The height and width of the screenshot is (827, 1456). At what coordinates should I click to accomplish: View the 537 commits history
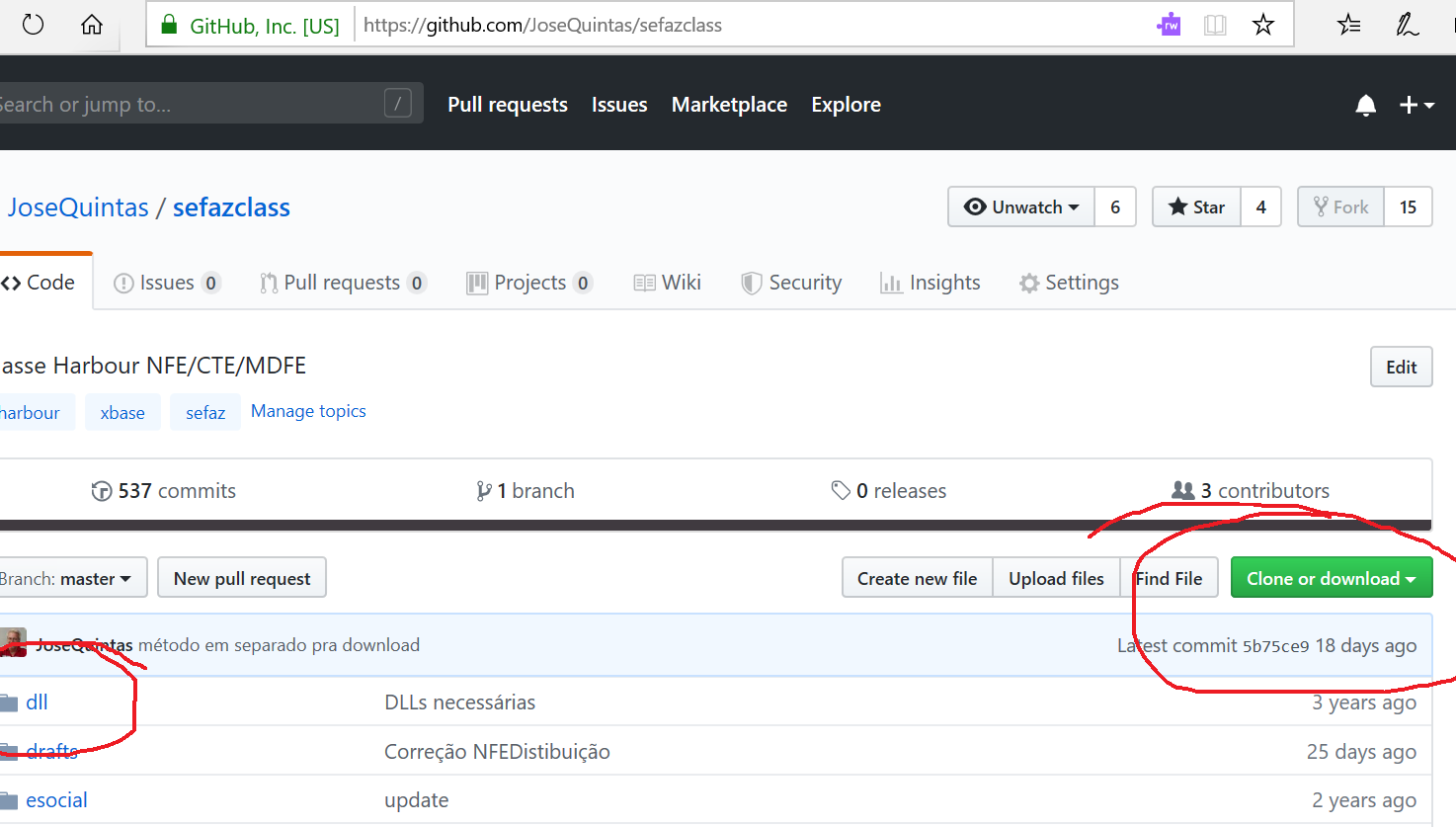[164, 491]
